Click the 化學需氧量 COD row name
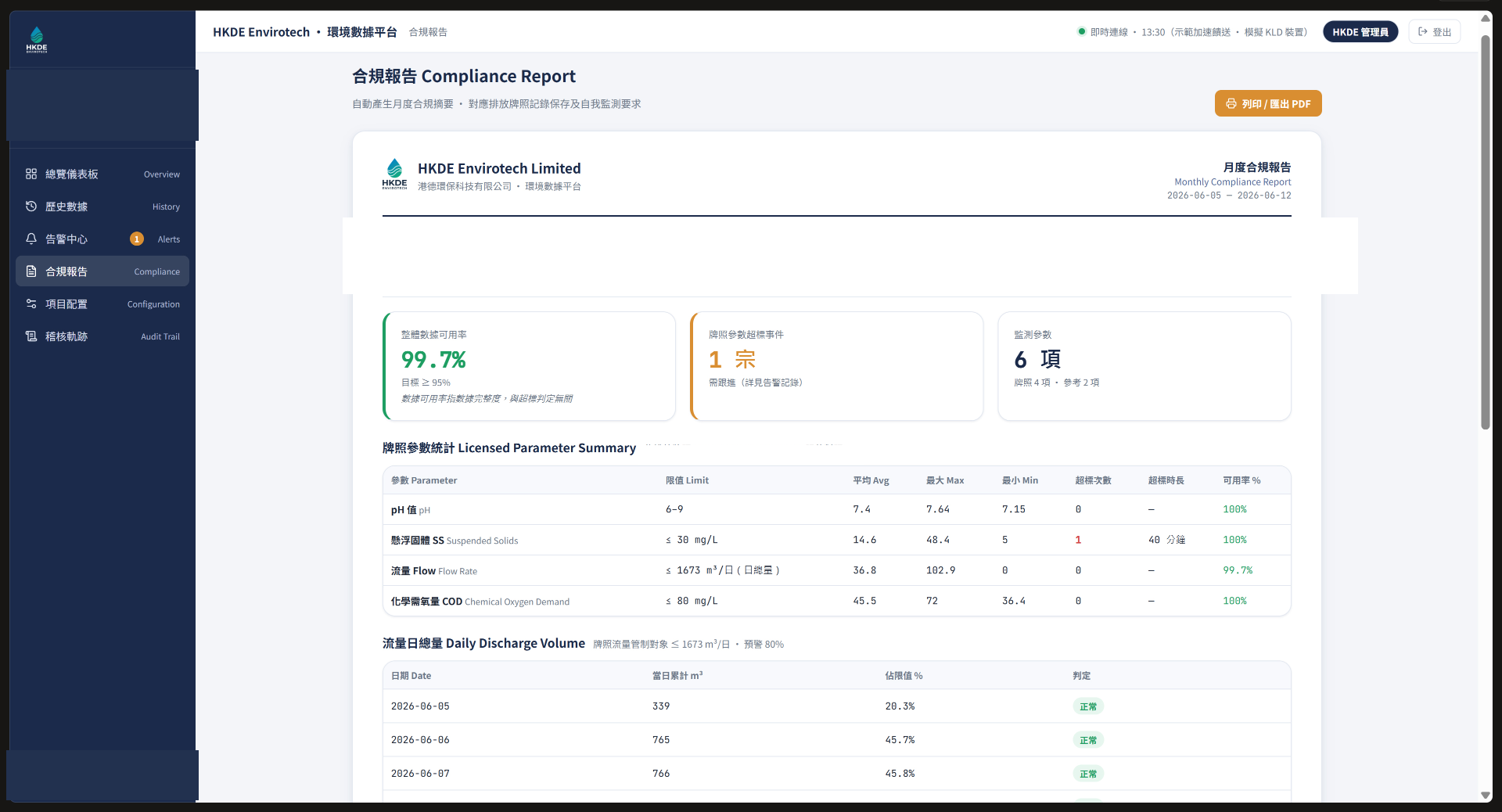Screen dimensions: 1502x812 click(480, 602)
